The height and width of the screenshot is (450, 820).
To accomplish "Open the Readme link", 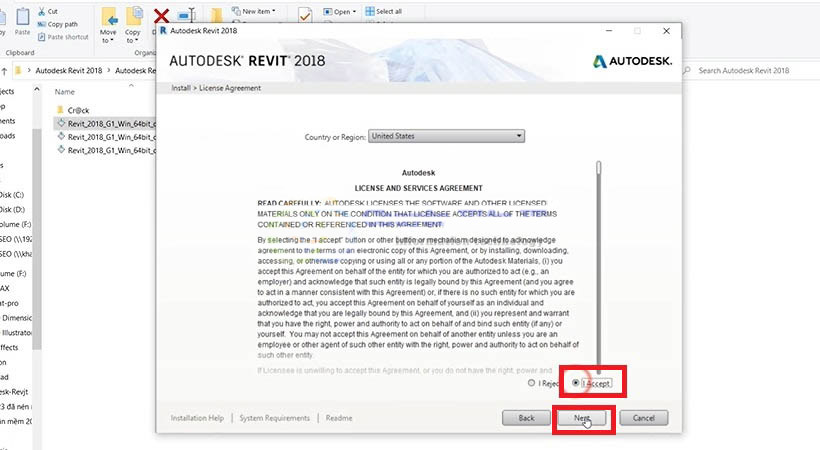I will coord(339,418).
